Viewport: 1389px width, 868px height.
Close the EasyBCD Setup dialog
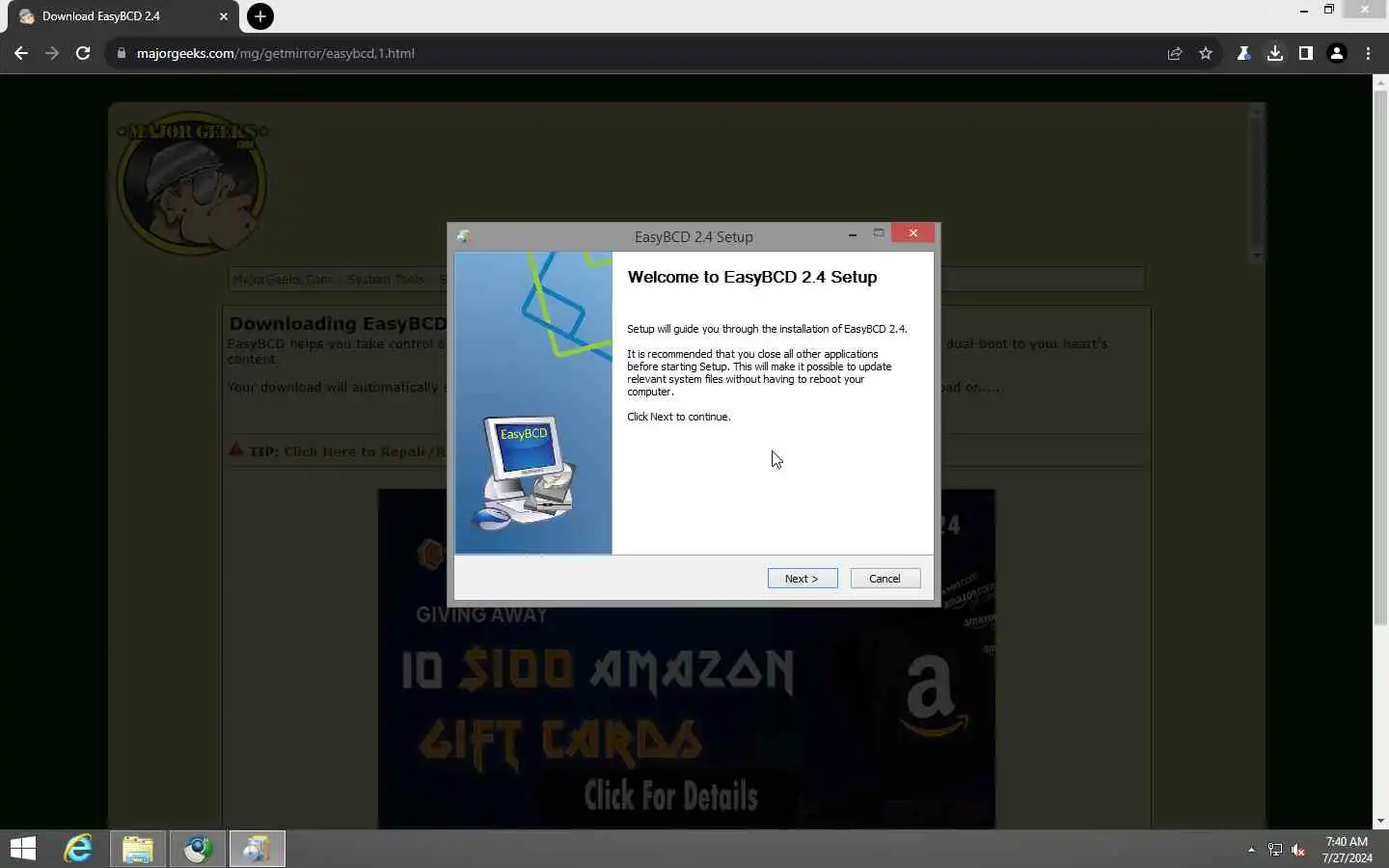912,233
